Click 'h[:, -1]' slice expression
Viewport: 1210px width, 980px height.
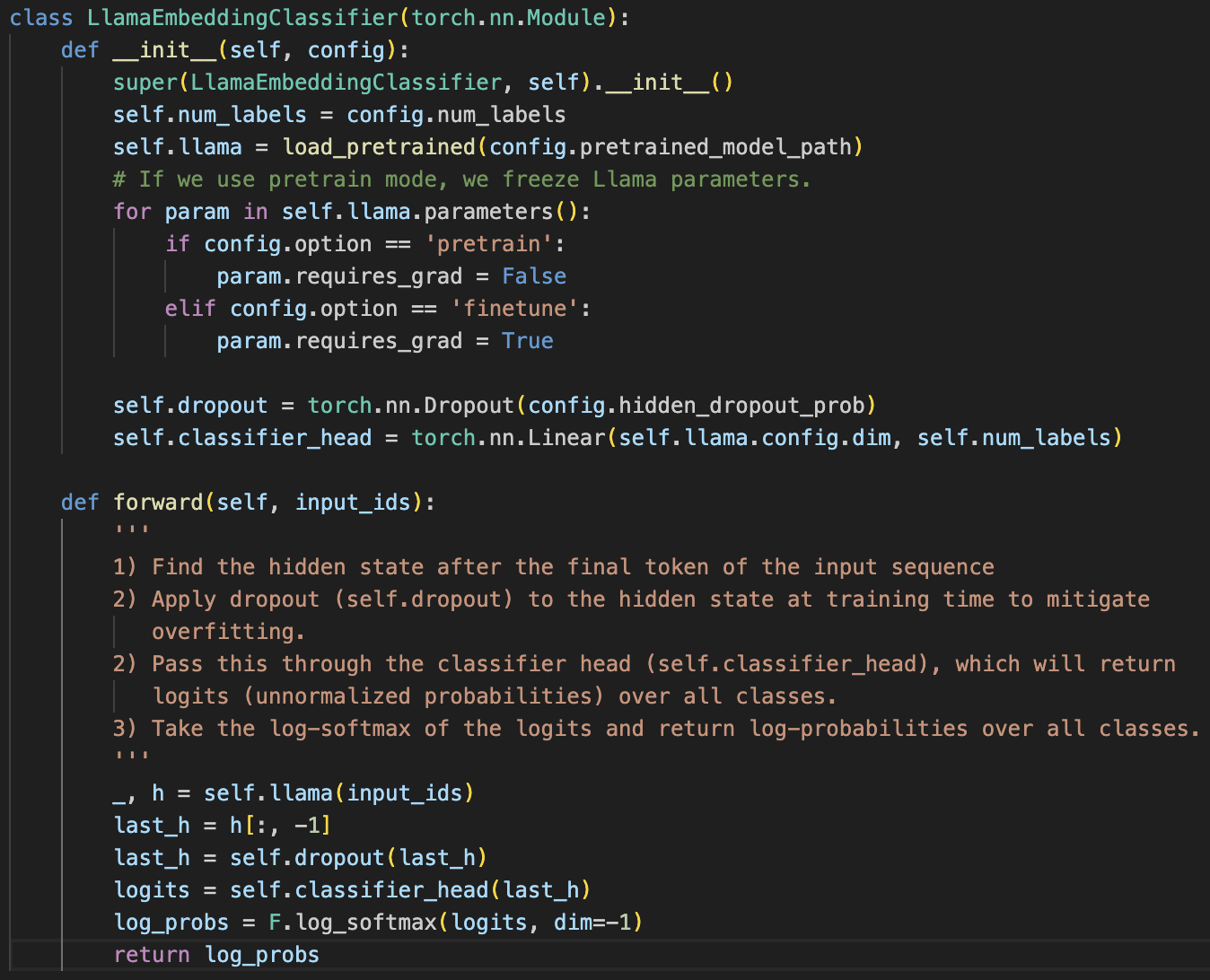point(281,825)
